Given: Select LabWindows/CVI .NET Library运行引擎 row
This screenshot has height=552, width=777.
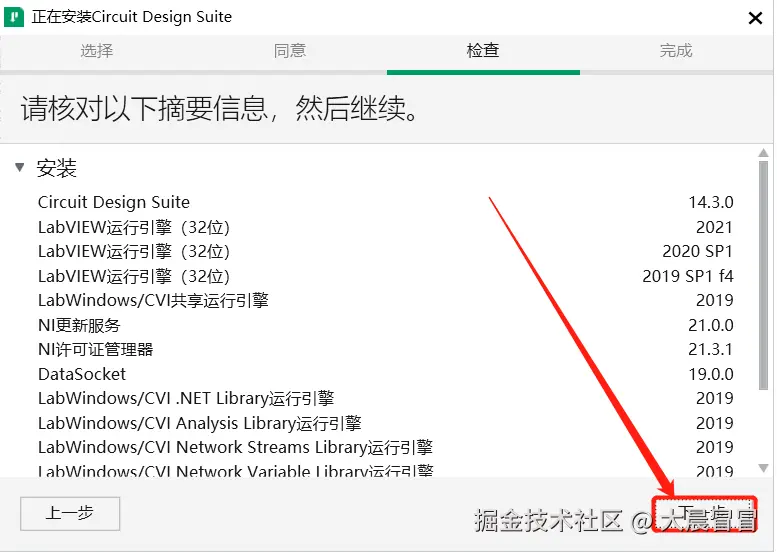Looking at the screenshot, I should click(386, 398).
